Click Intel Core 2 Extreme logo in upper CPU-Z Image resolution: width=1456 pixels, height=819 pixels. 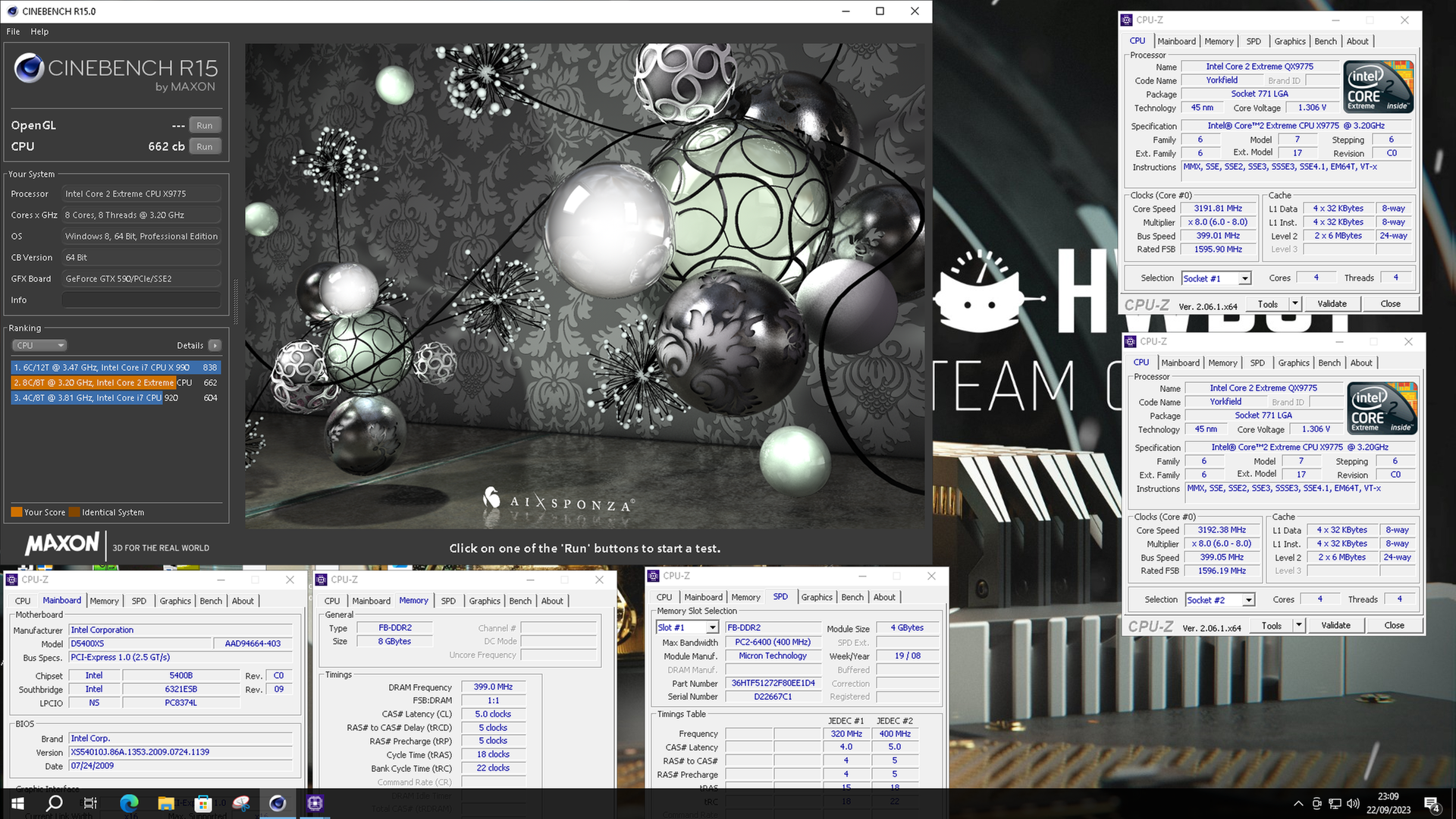(1379, 86)
